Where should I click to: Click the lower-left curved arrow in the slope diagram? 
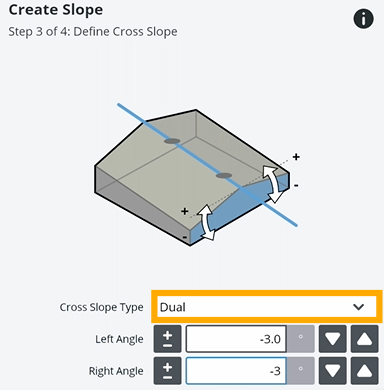click(x=206, y=222)
